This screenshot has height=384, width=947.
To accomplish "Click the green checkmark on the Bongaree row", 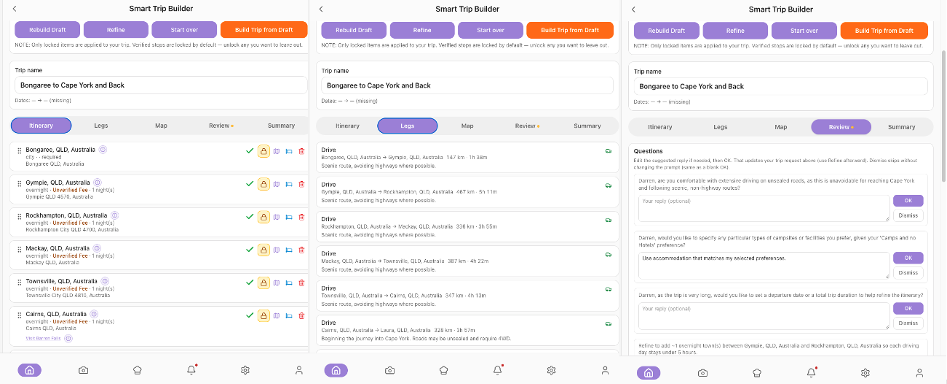I will [x=249, y=151].
